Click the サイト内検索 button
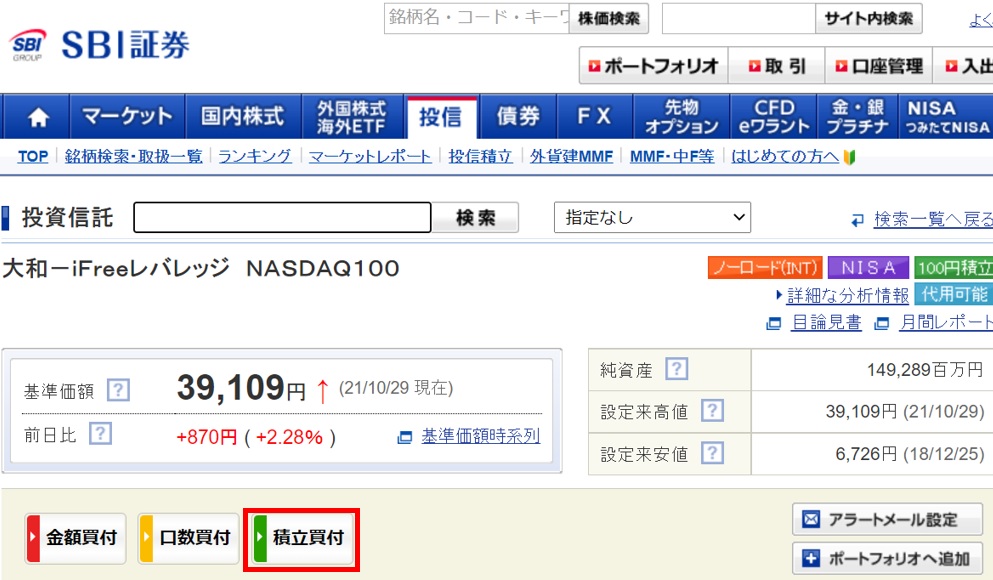This screenshot has width=993, height=580. click(x=868, y=19)
